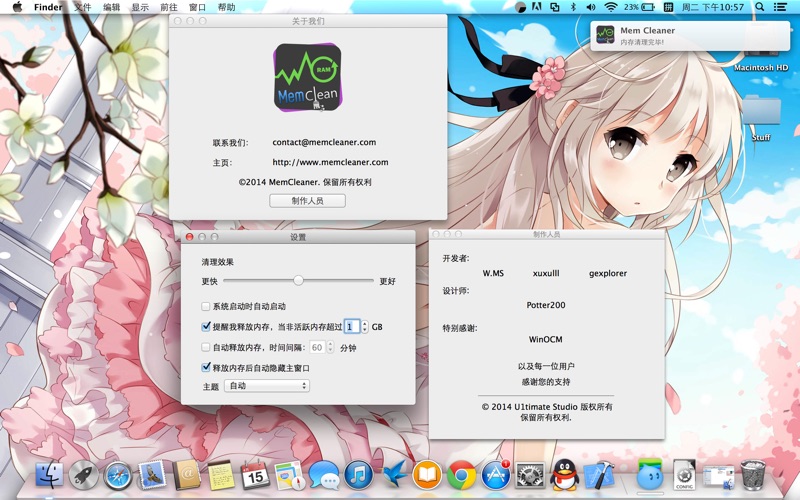The height and width of the screenshot is (500, 800).
Task: Open Contacts address book in Dock
Action: pos(186,476)
